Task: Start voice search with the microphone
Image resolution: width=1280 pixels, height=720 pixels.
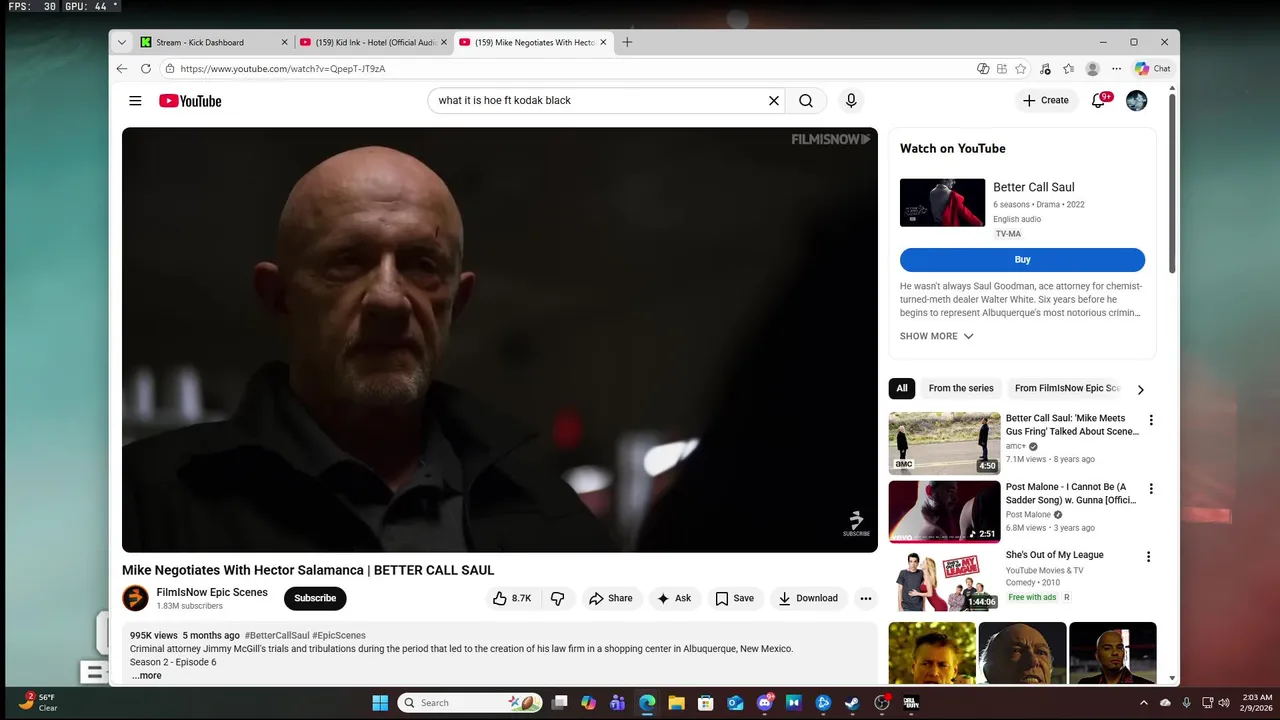Action: click(x=851, y=100)
